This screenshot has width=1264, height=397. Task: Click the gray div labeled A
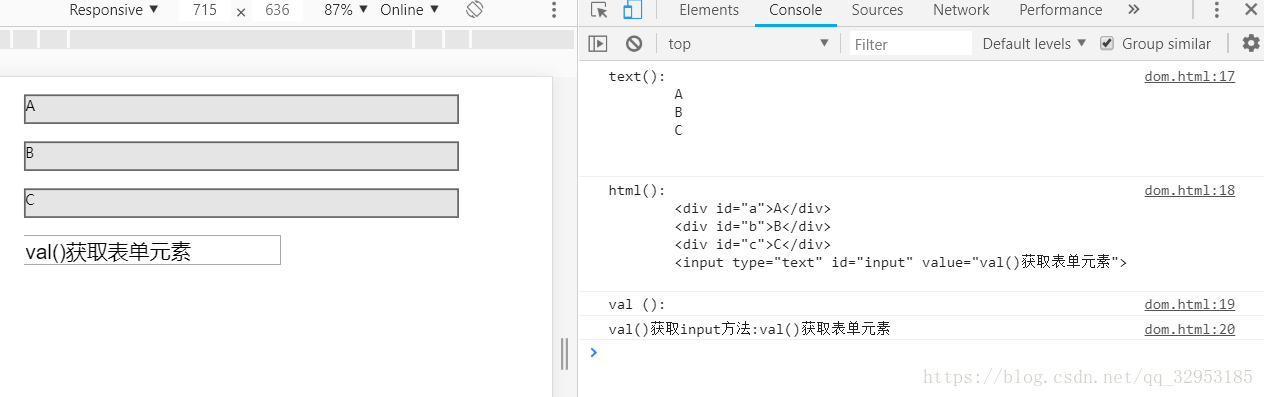241,109
